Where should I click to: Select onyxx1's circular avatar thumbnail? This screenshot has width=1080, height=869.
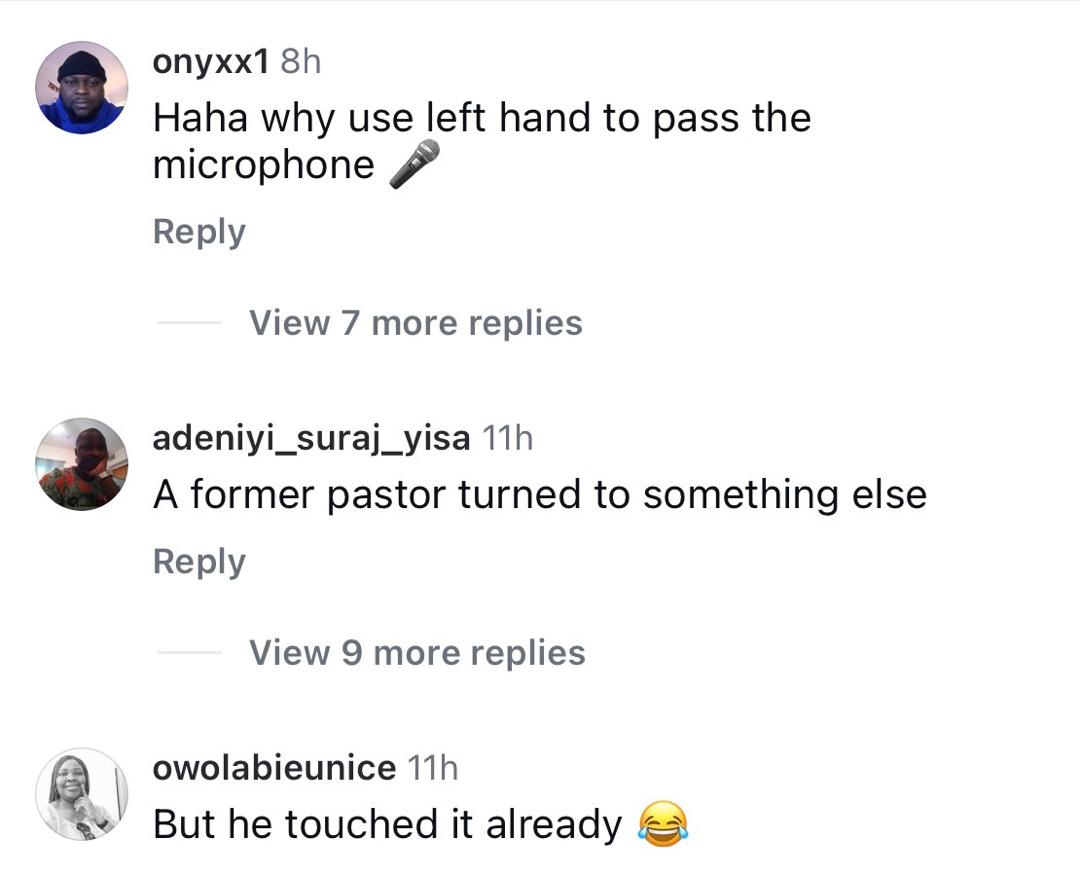[x=80, y=86]
